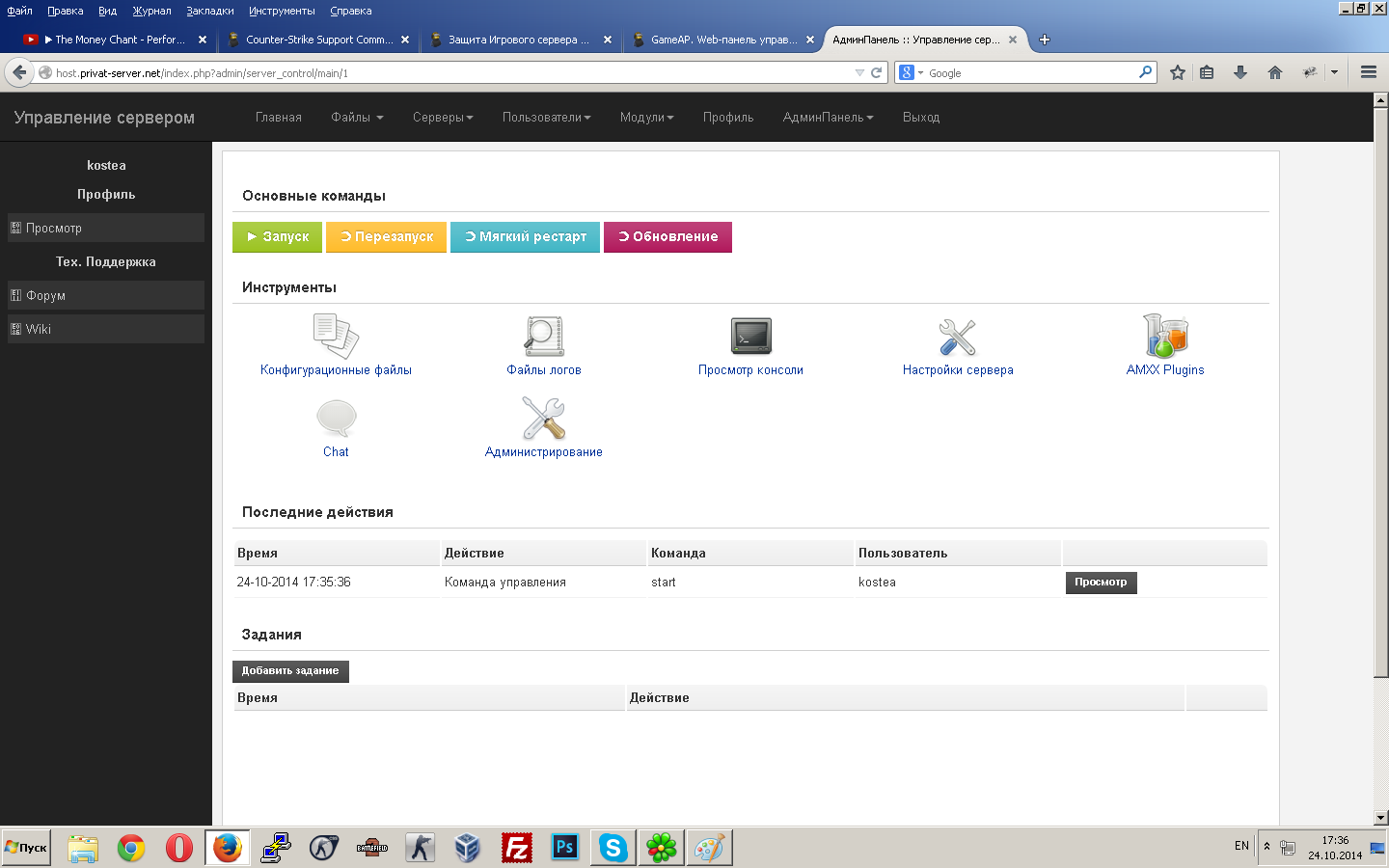Click the page vertical scrollbar down arrow

click(x=1380, y=817)
